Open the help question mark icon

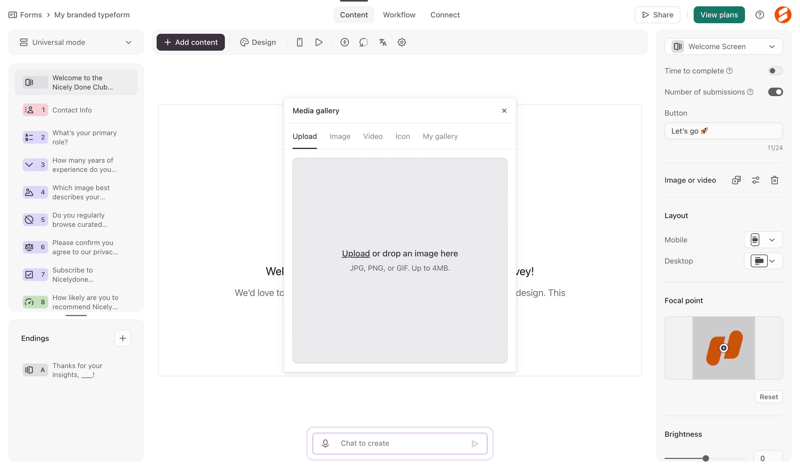coord(760,15)
